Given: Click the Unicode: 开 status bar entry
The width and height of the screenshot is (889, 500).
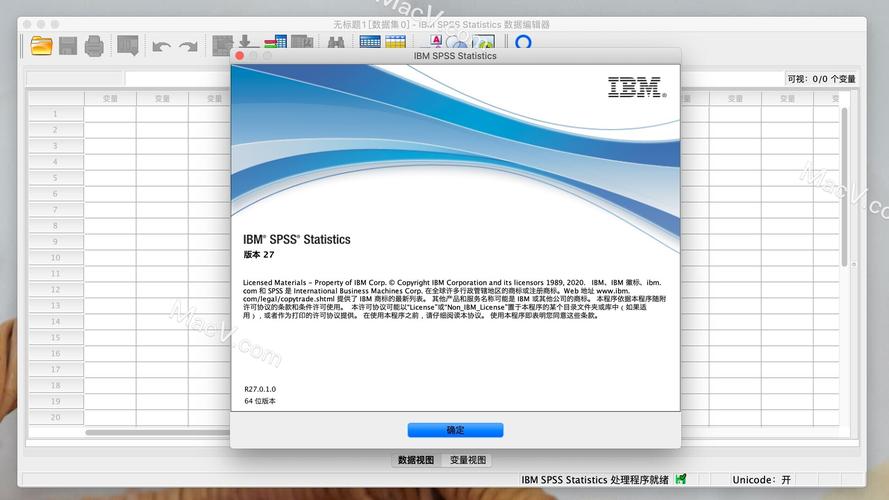Looking at the screenshot, I should [761, 480].
